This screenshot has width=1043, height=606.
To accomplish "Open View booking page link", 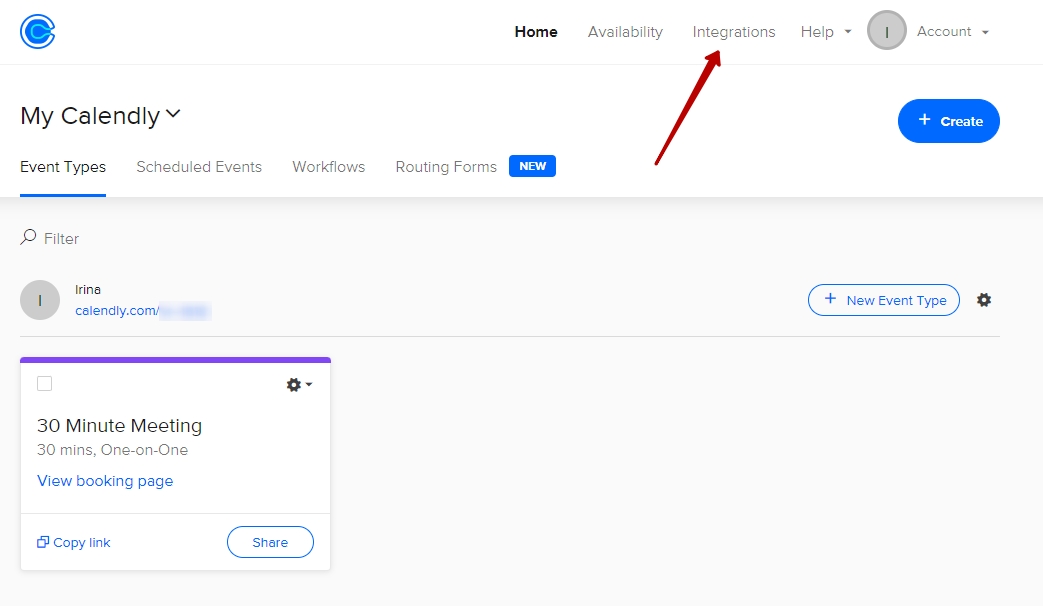I will [x=105, y=481].
